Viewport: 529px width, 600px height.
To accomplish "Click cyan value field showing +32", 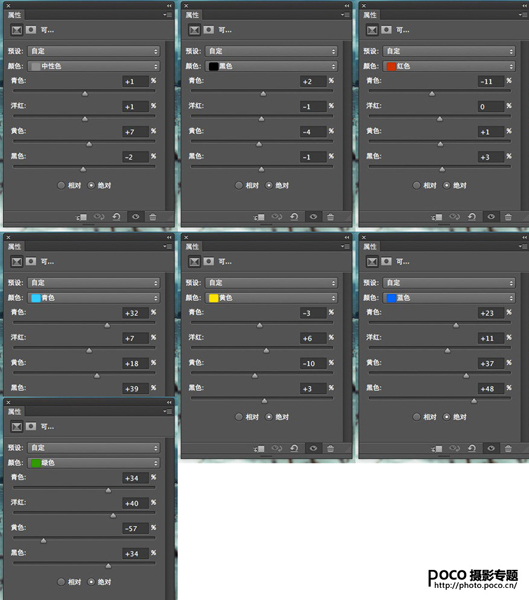I will pyautogui.click(x=135, y=313).
